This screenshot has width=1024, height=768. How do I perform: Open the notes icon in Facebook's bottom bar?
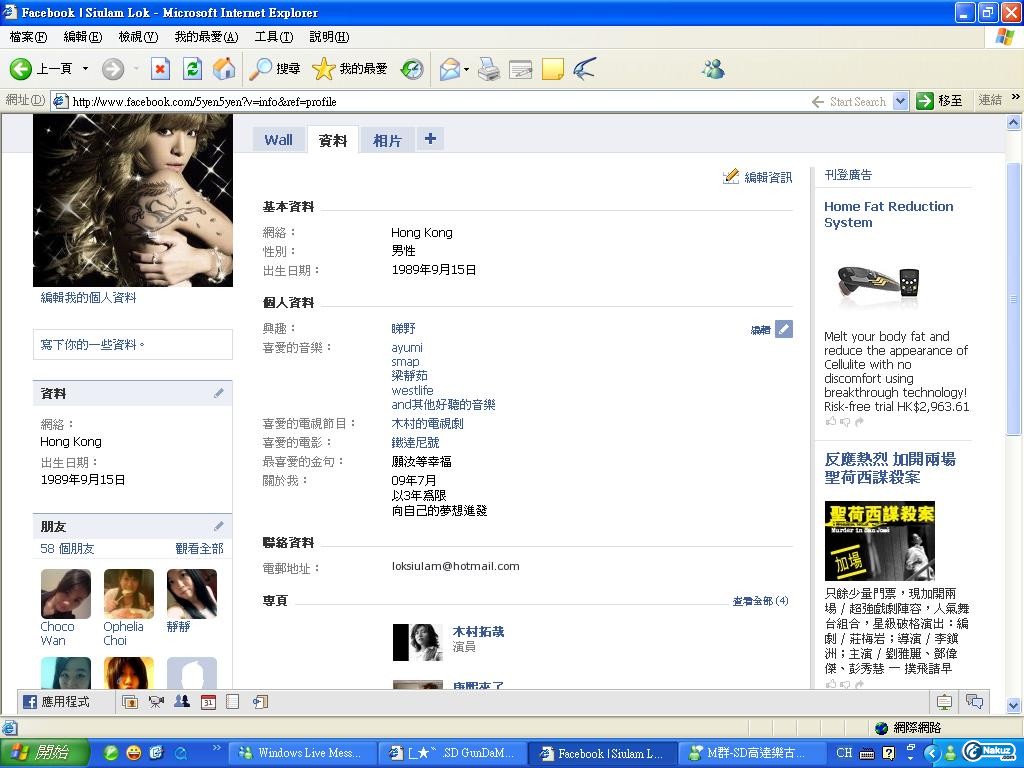click(232, 702)
